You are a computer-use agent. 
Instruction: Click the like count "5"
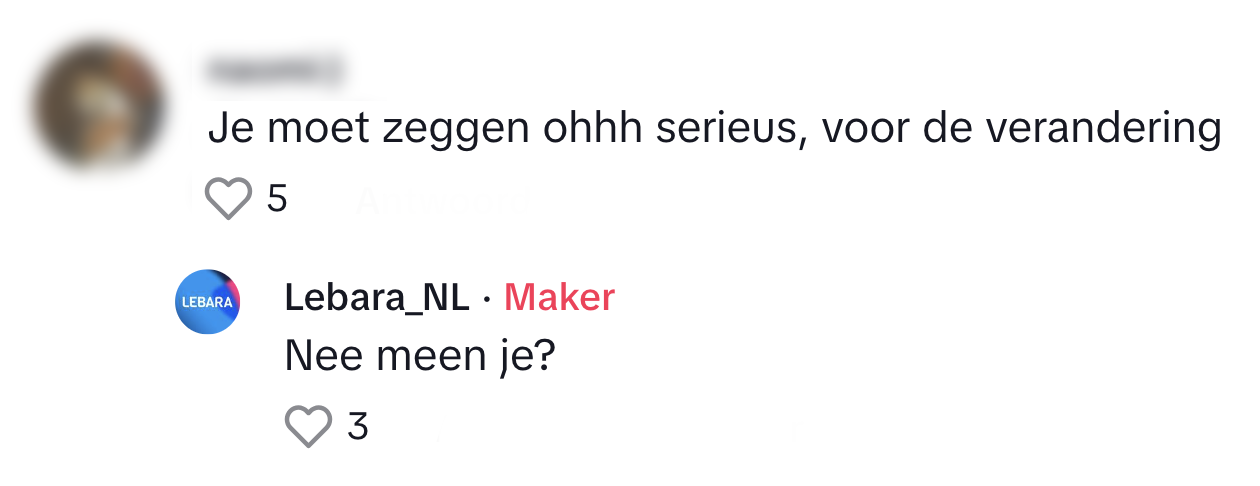click(x=277, y=200)
